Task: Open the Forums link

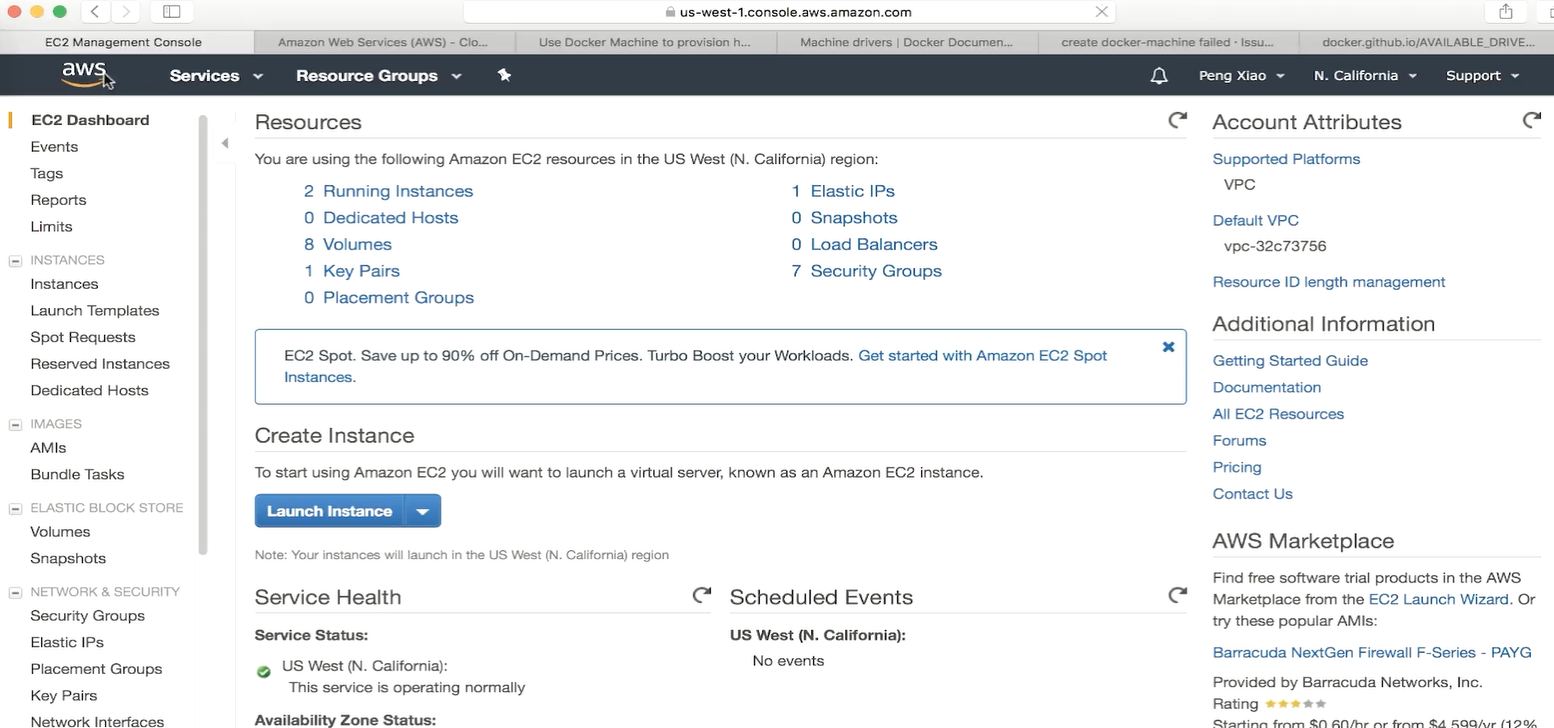Action: click(1240, 441)
